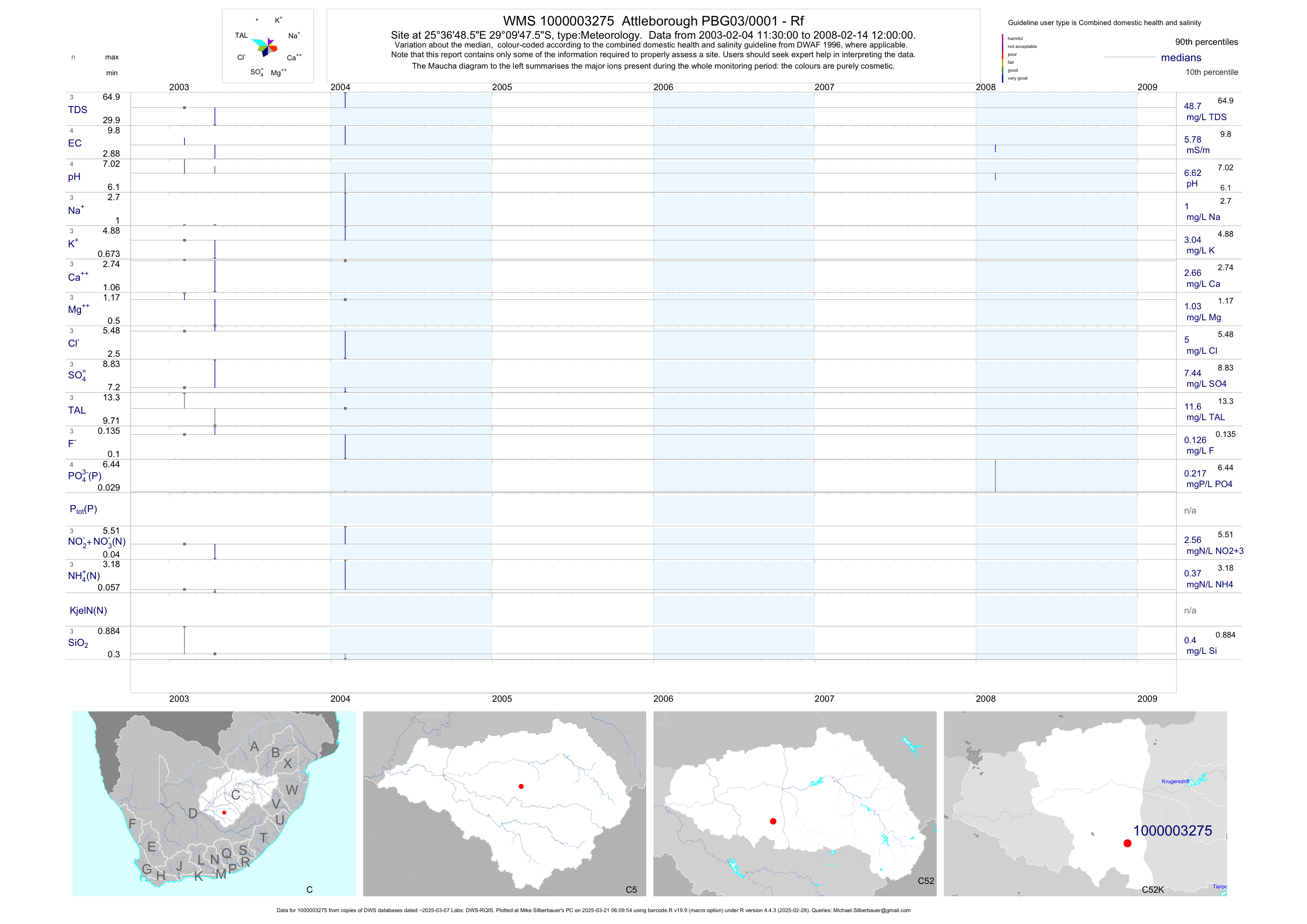The height and width of the screenshot is (924, 1307).
Task: Click the red site dot on C52K map
Action: pyautogui.click(x=1127, y=843)
